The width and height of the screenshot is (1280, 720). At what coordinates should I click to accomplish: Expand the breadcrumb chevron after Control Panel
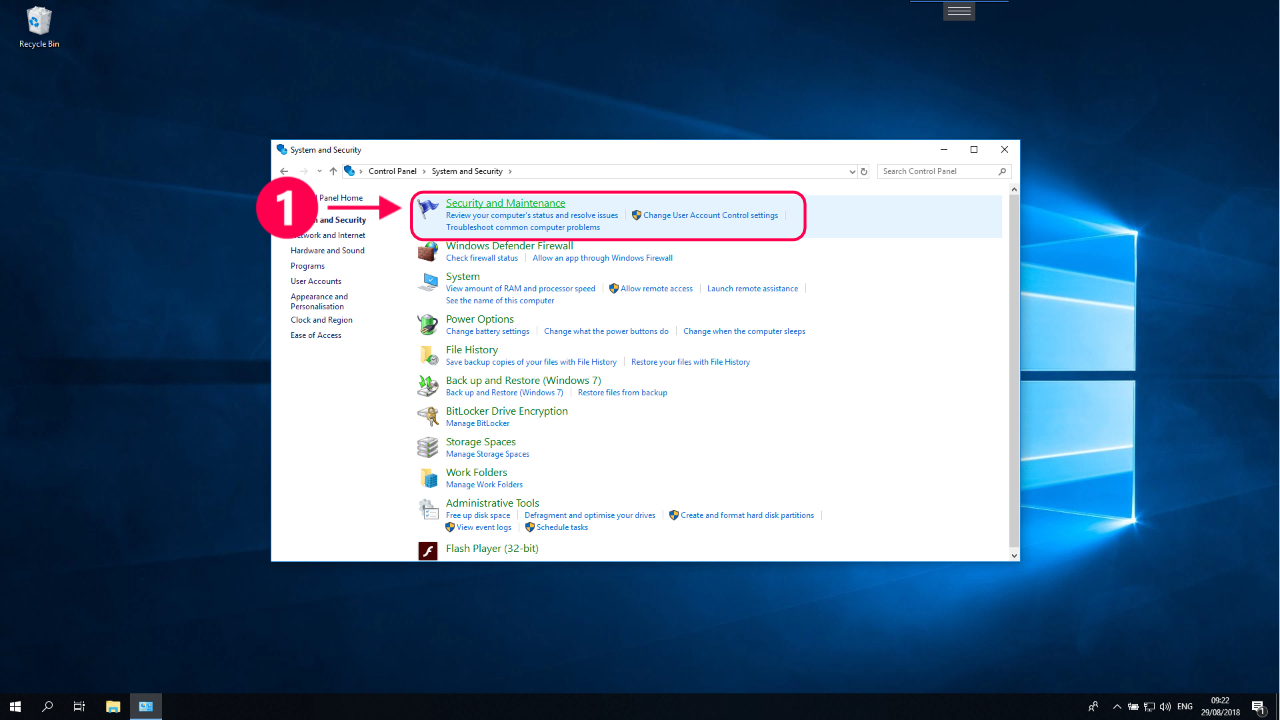coord(424,171)
